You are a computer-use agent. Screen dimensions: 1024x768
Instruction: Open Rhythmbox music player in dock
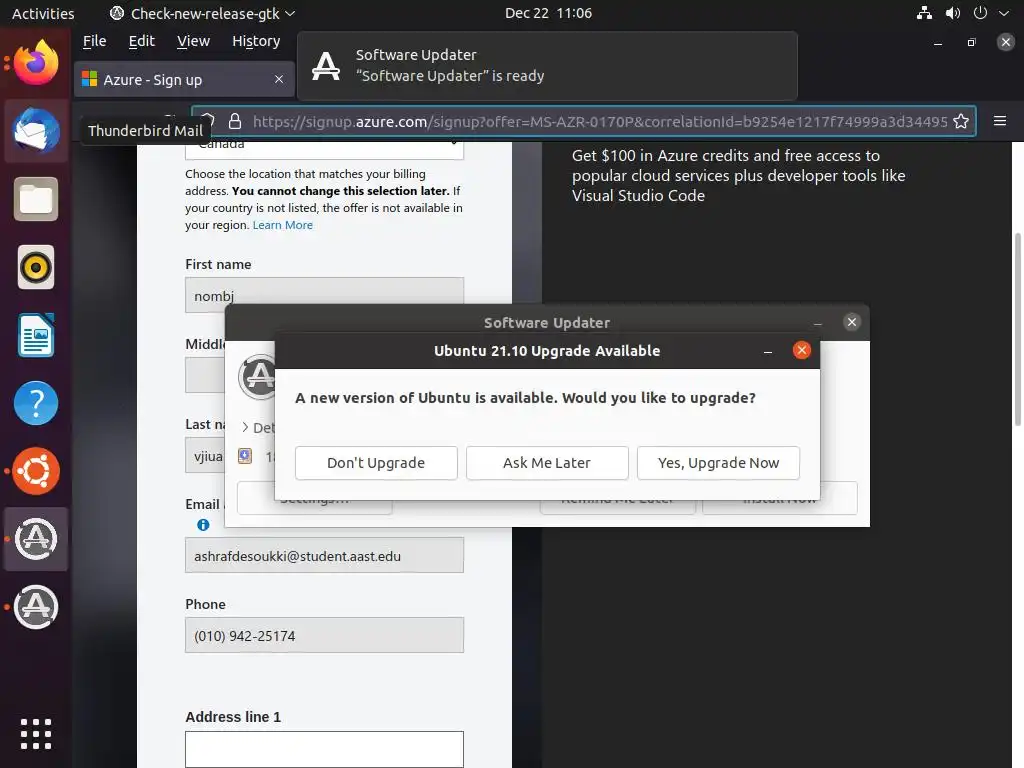tap(36, 267)
